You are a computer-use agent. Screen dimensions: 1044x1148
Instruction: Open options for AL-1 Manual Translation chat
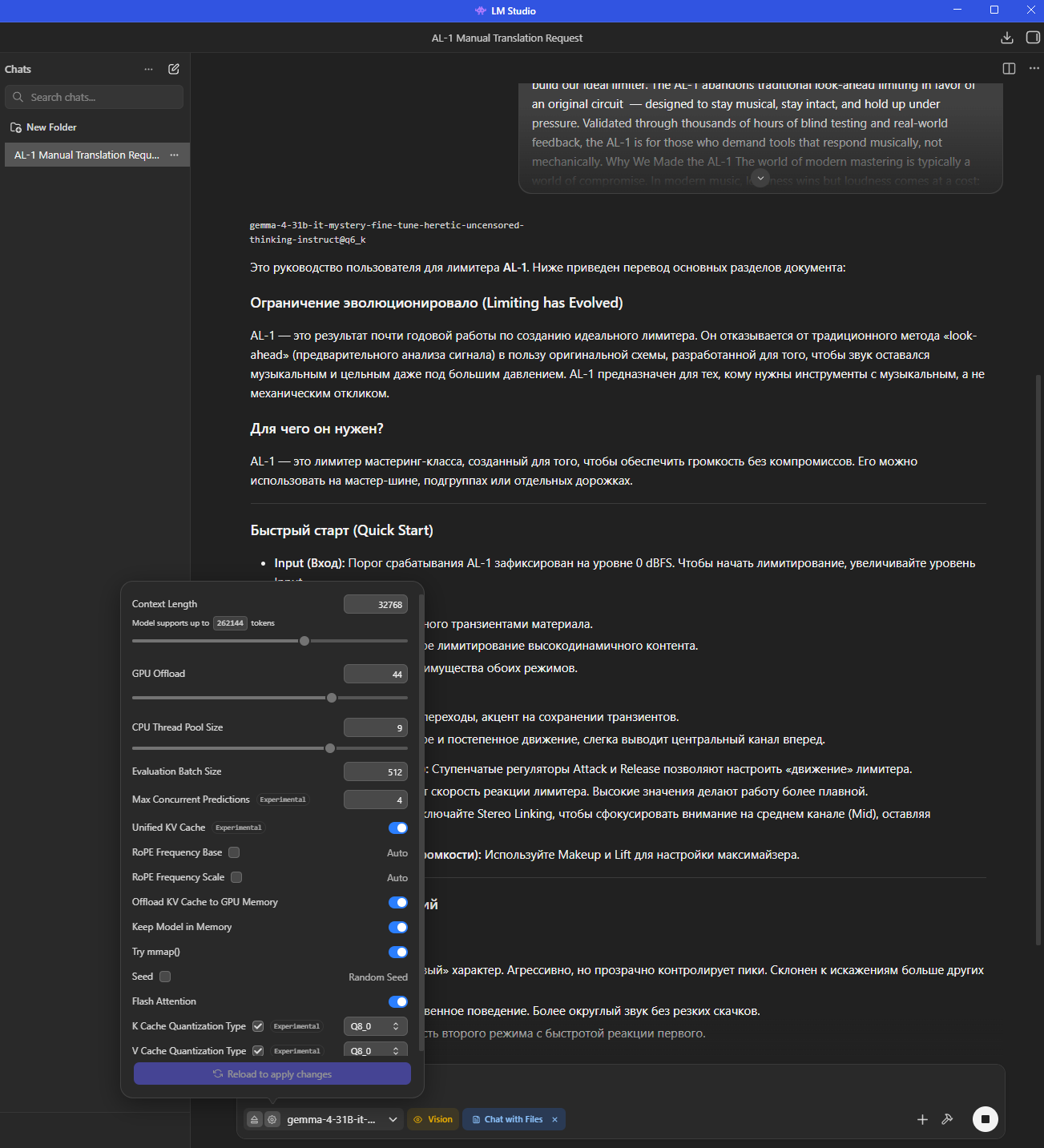click(174, 155)
